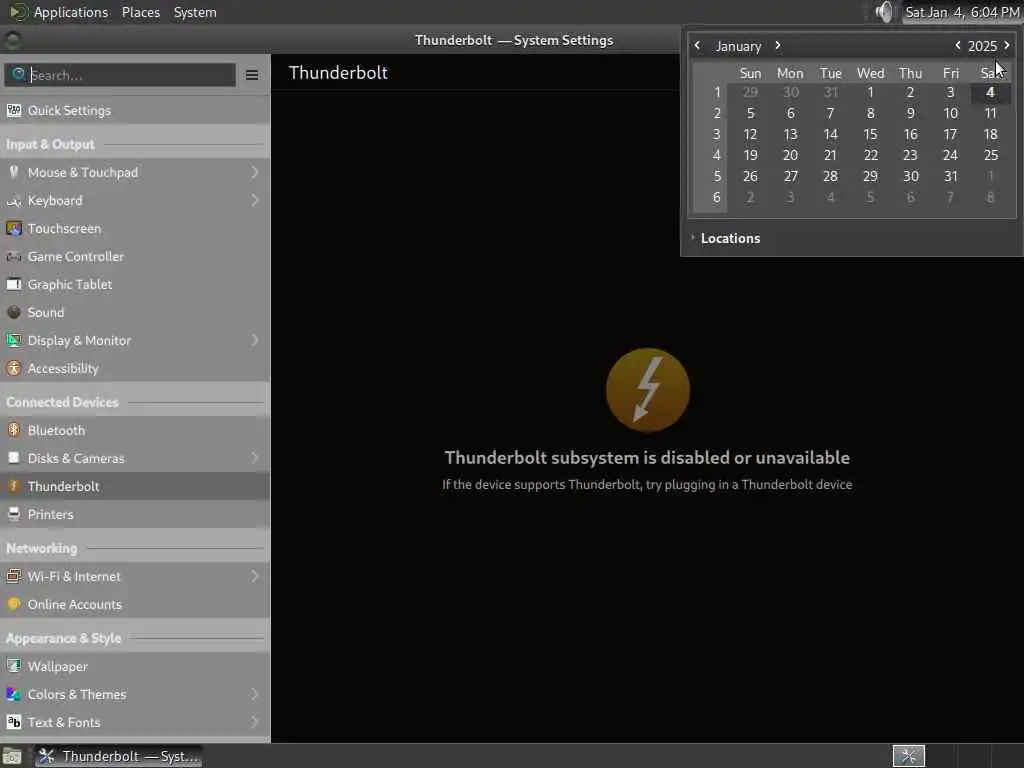This screenshot has width=1024, height=768.
Task: Click the grayed December 30 date
Action: coord(790,93)
